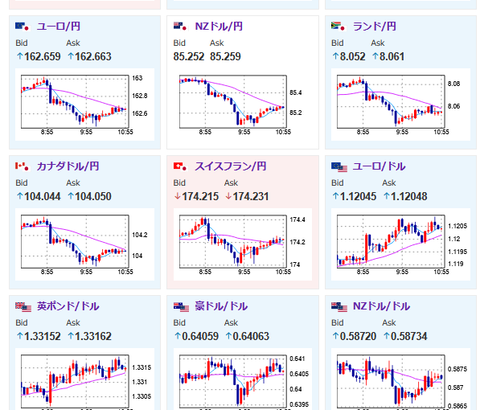View the ユーロ/ドル candlestick chart

coord(401,244)
